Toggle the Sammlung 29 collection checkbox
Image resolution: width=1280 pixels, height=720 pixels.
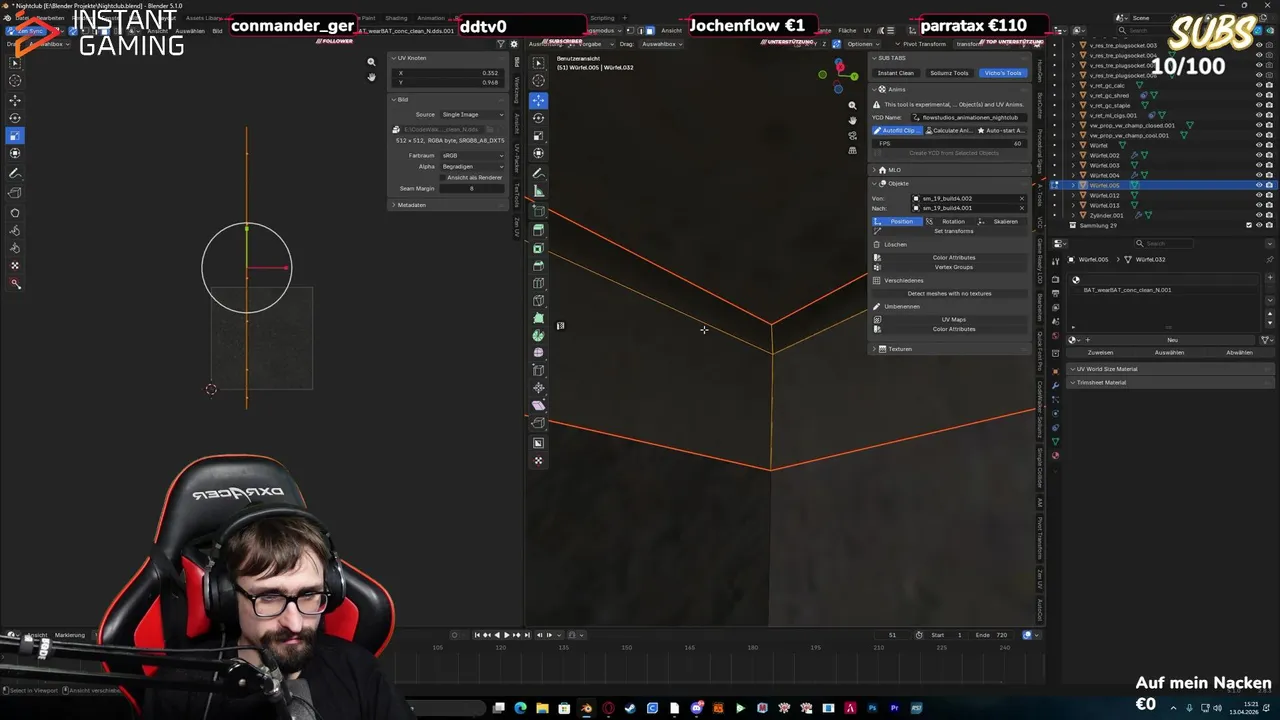coord(1248,225)
